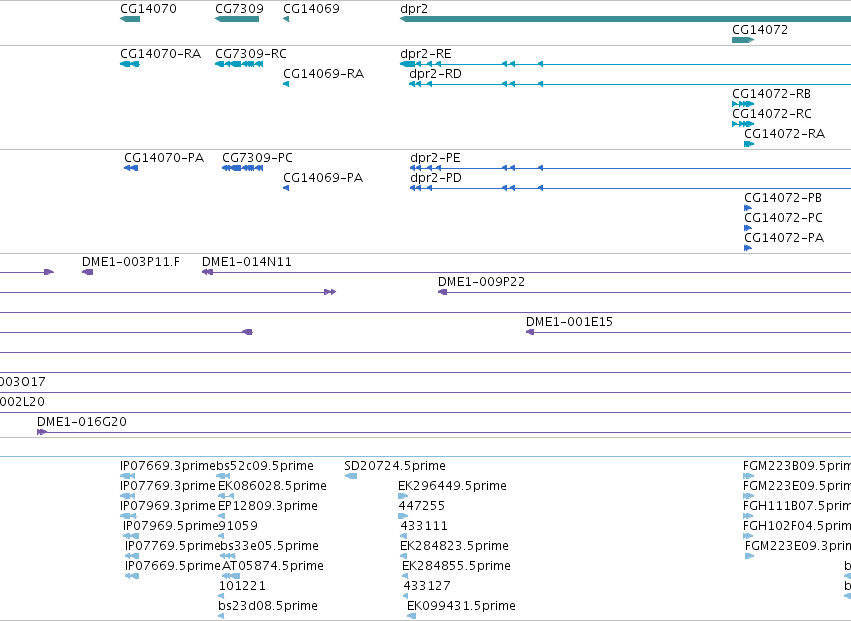Select the 433111 EST label

[424, 527]
